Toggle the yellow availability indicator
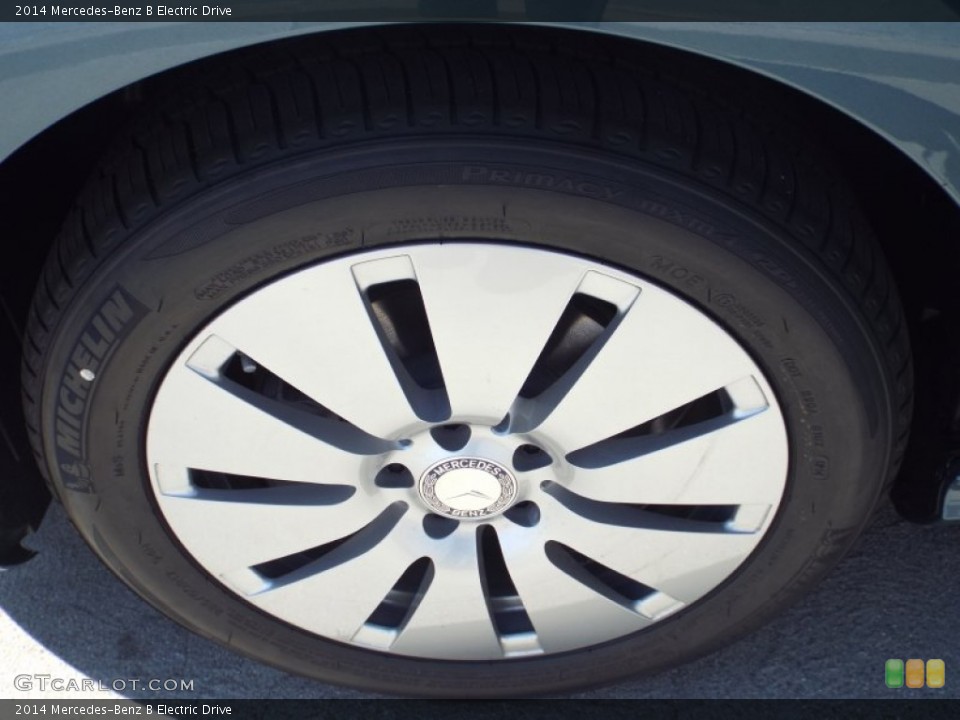960x720 pixels. coord(935,672)
